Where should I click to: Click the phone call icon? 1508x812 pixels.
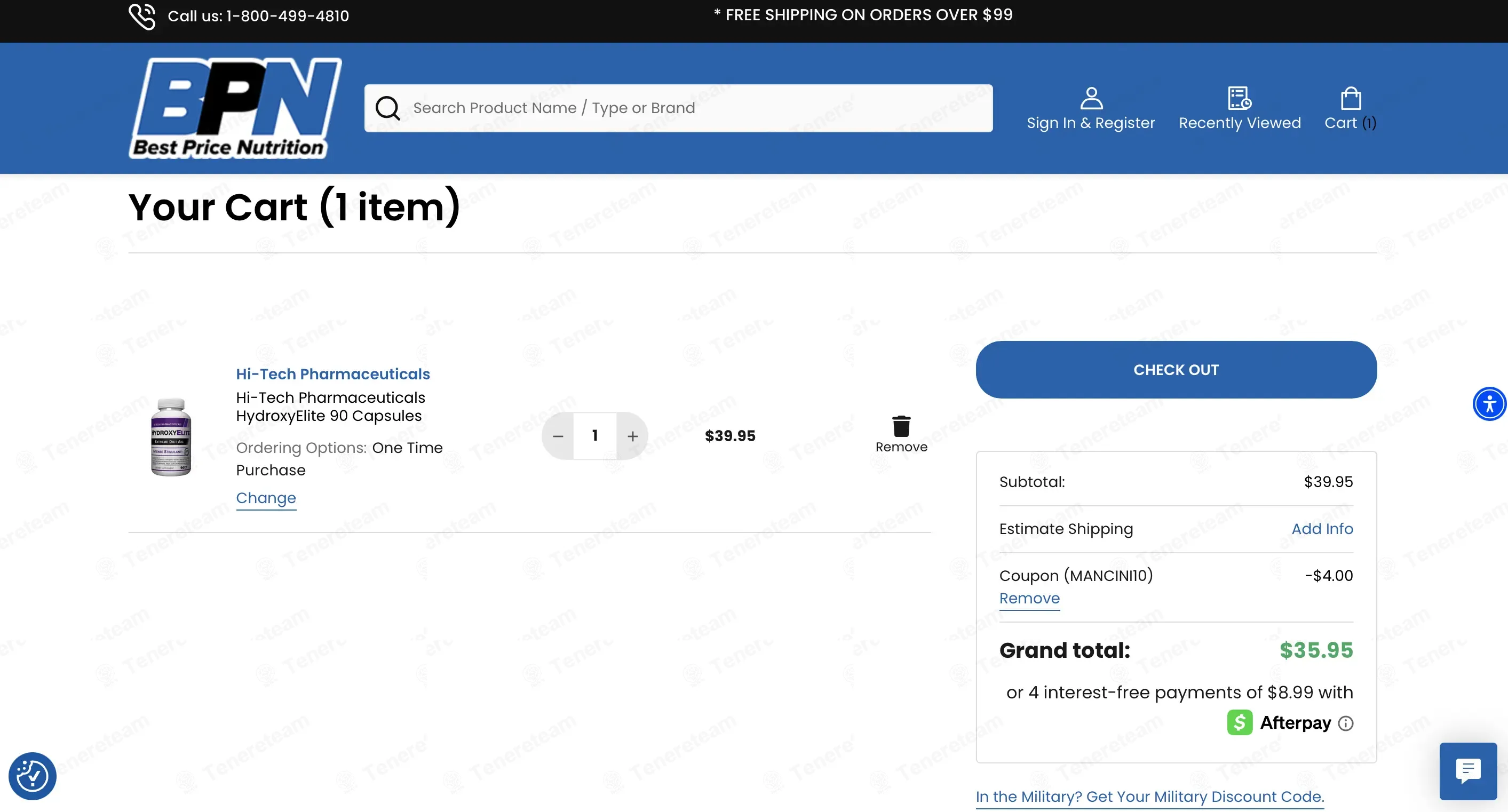pyautogui.click(x=141, y=16)
